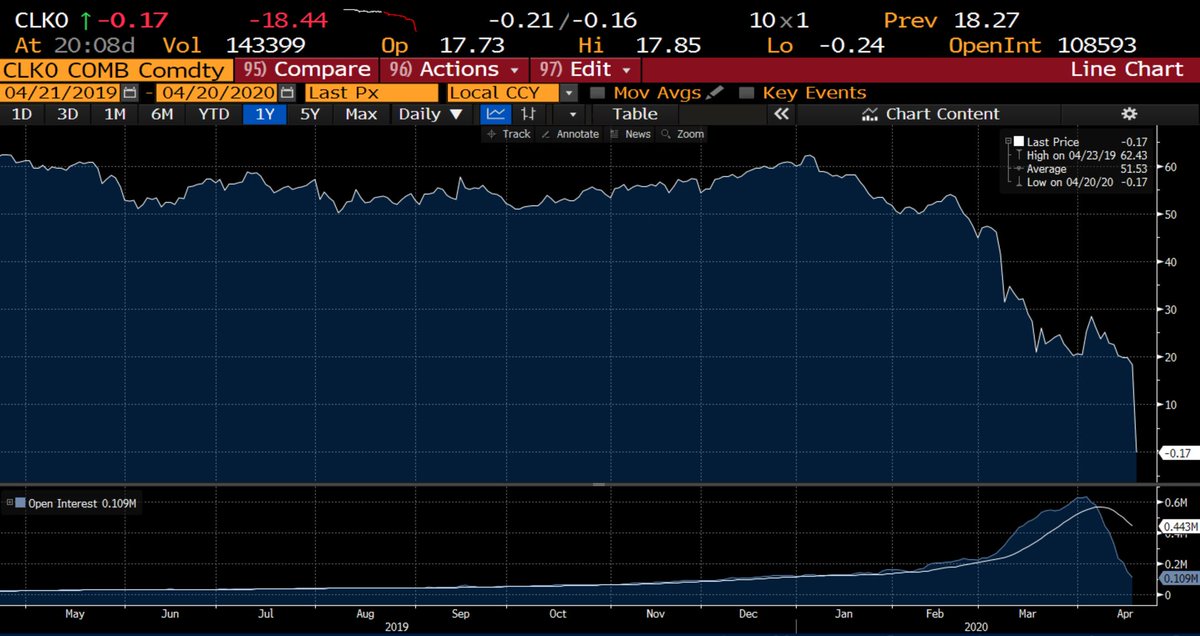This screenshot has width=1200, height=636.
Task: Select the Max date range
Action: pos(361,113)
